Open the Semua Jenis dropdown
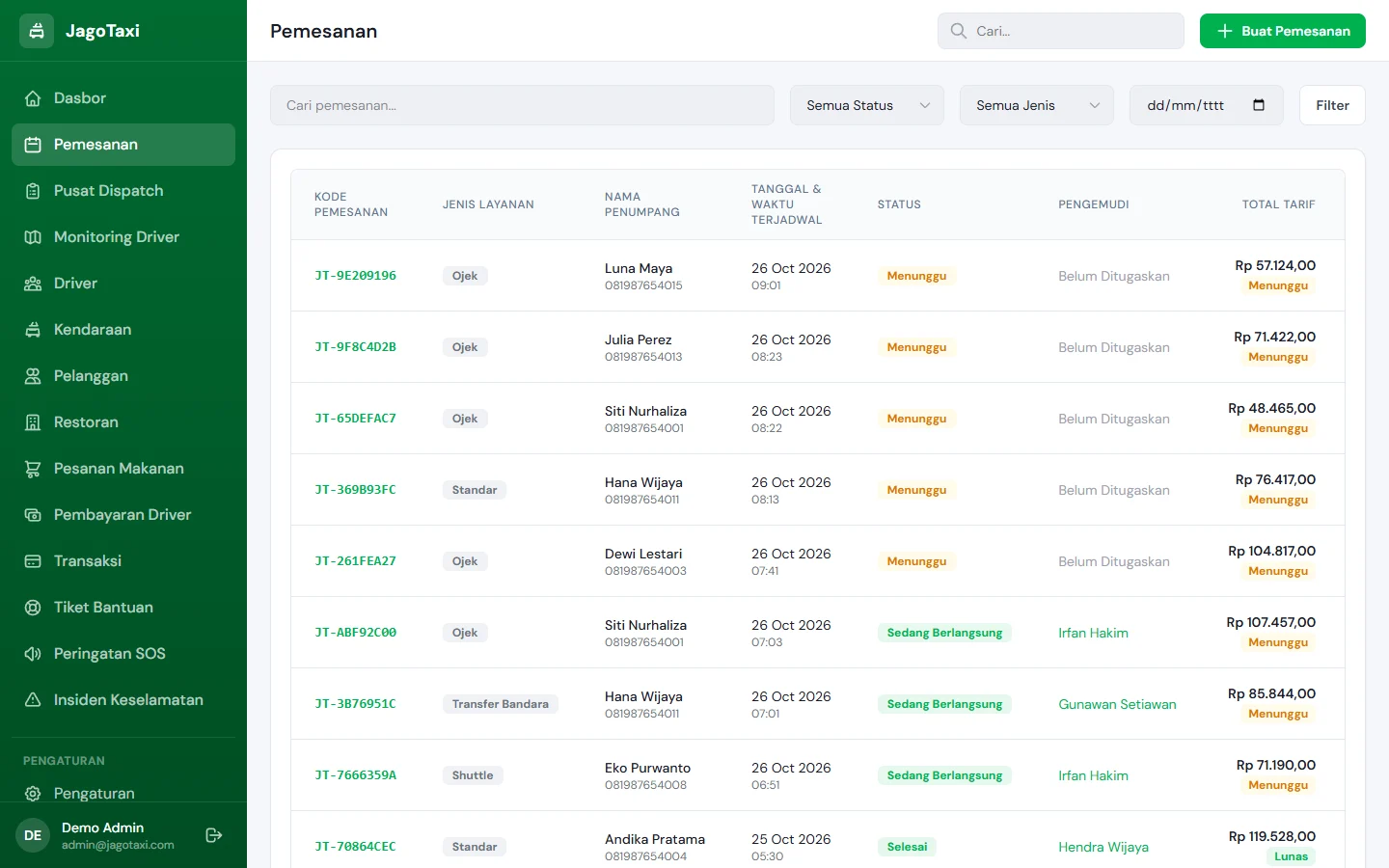 pyautogui.click(x=1037, y=105)
